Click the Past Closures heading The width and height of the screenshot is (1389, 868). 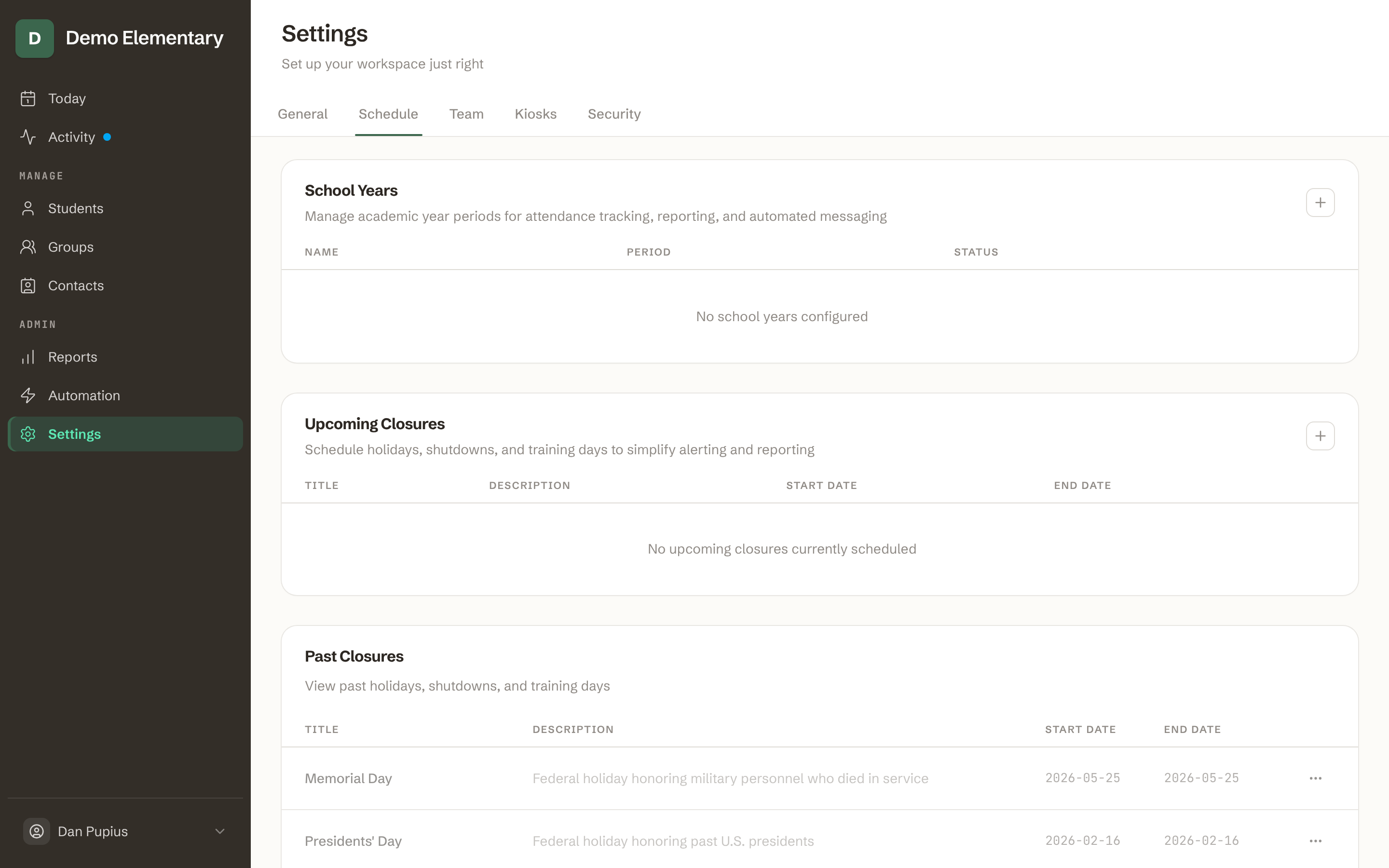click(354, 656)
